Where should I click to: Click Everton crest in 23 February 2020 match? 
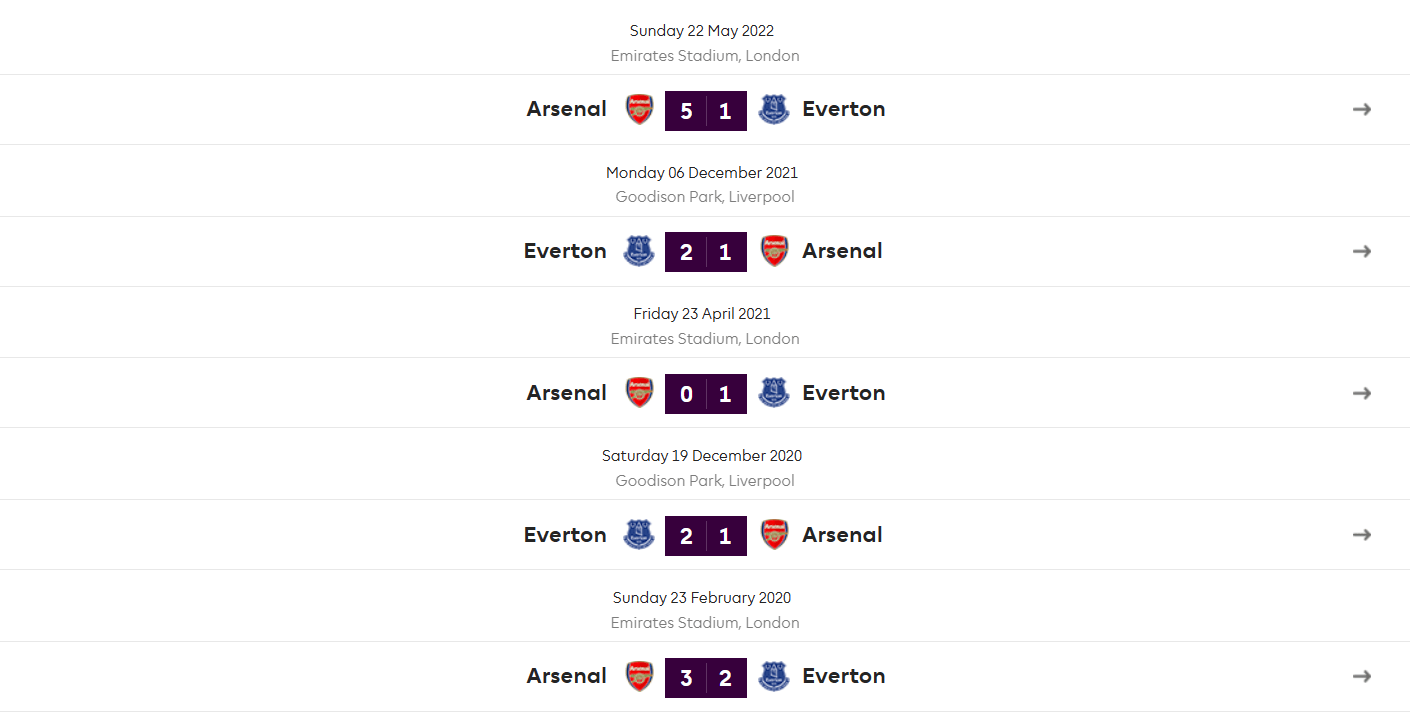coord(773,676)
